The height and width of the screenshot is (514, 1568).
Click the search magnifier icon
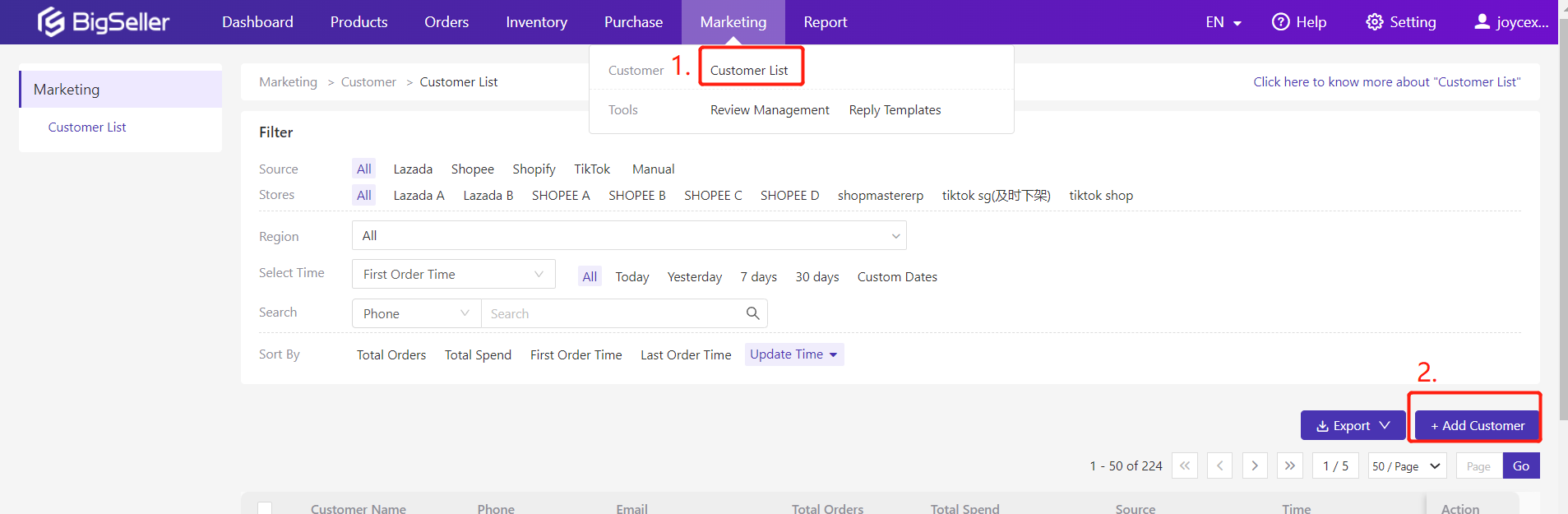752,313
